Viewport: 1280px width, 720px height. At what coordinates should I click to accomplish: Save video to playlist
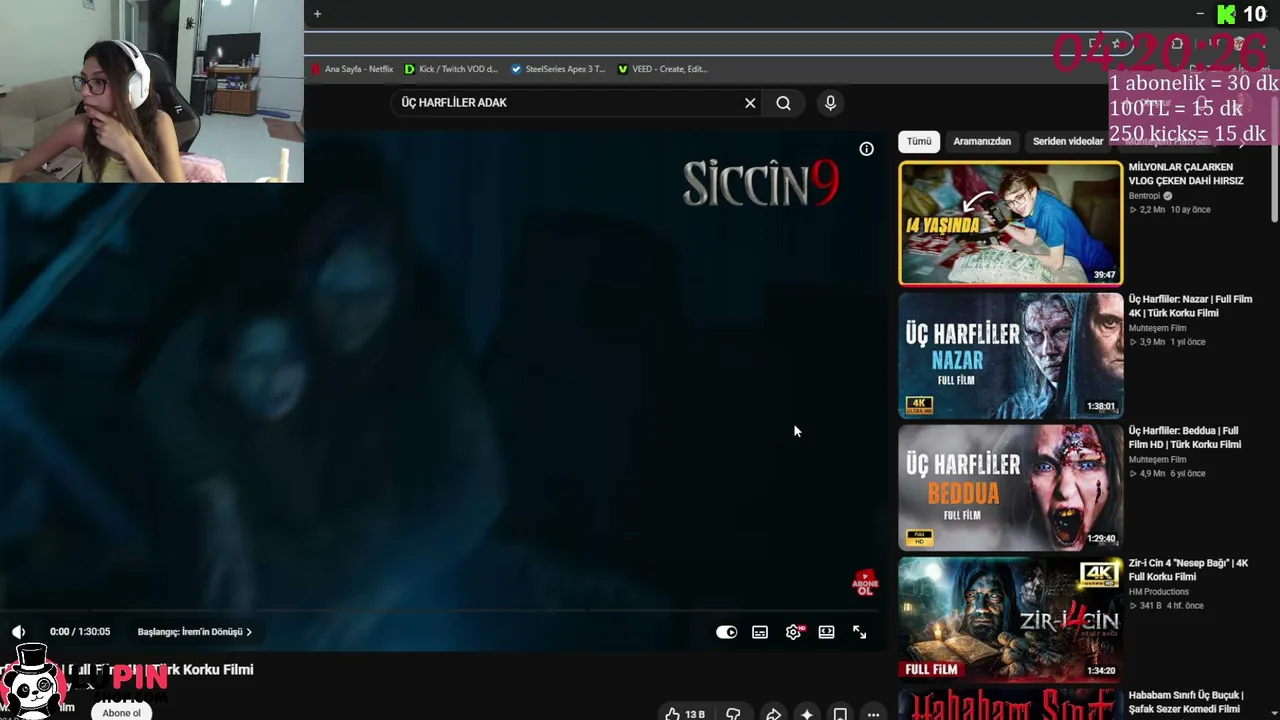pos(840,714)
